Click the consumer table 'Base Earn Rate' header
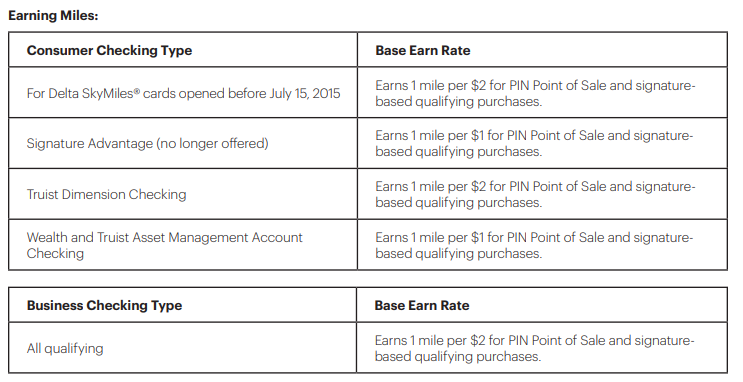The width and height of the screenshot is (743, 382). (x=423, y=50)
